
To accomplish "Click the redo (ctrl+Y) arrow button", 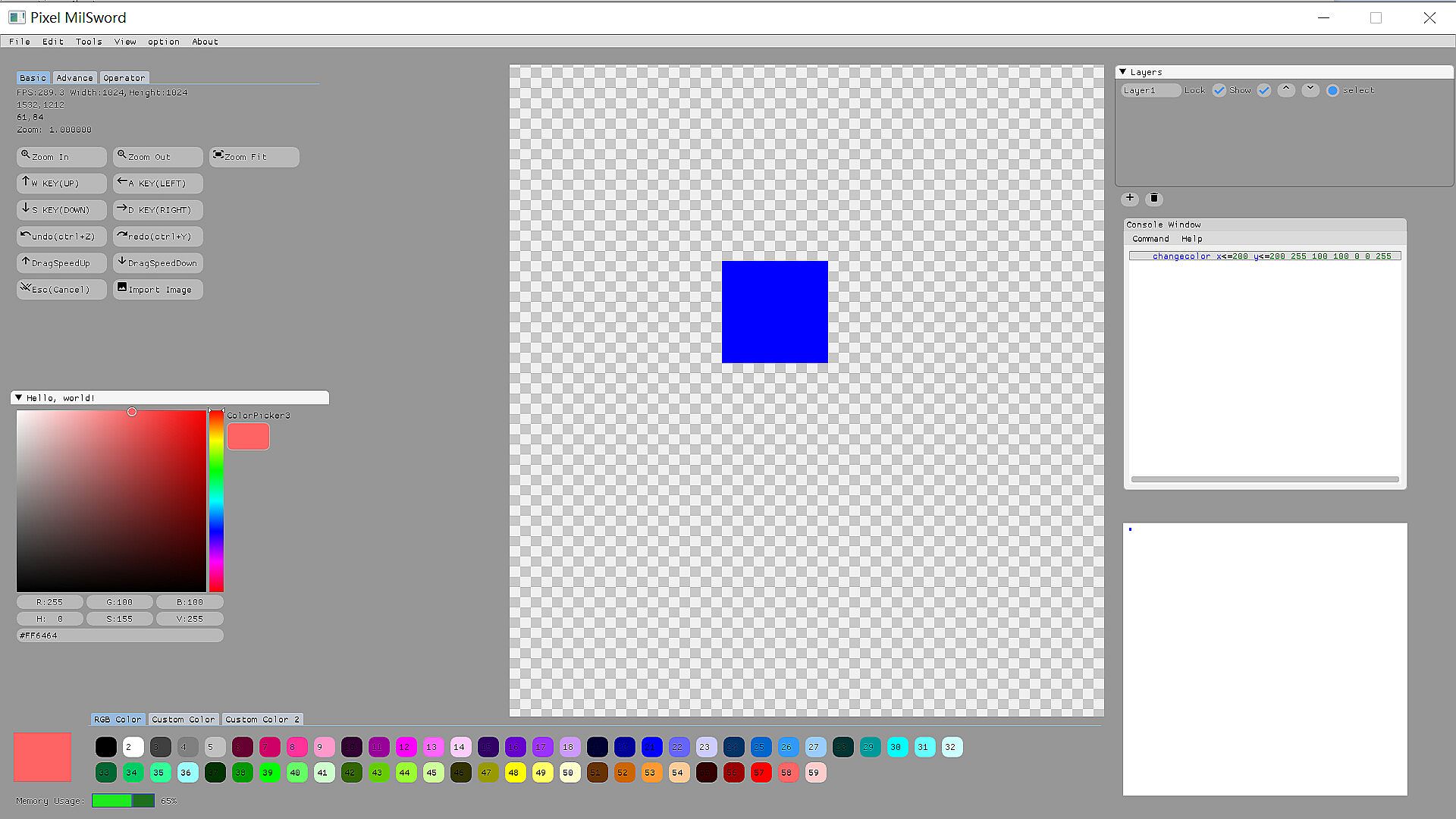I will coord(157,237).
